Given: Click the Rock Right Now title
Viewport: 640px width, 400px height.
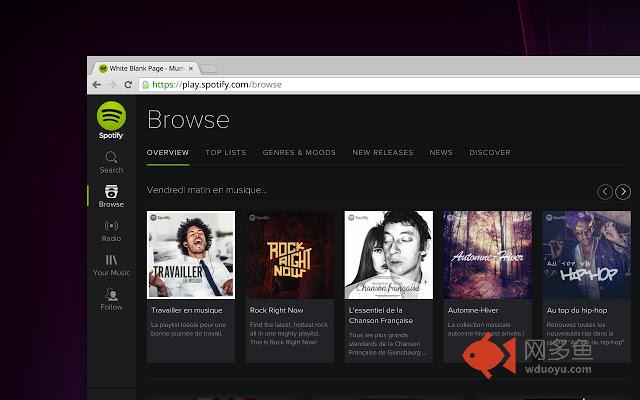Looking at the screenshot, I should (276, 310).
